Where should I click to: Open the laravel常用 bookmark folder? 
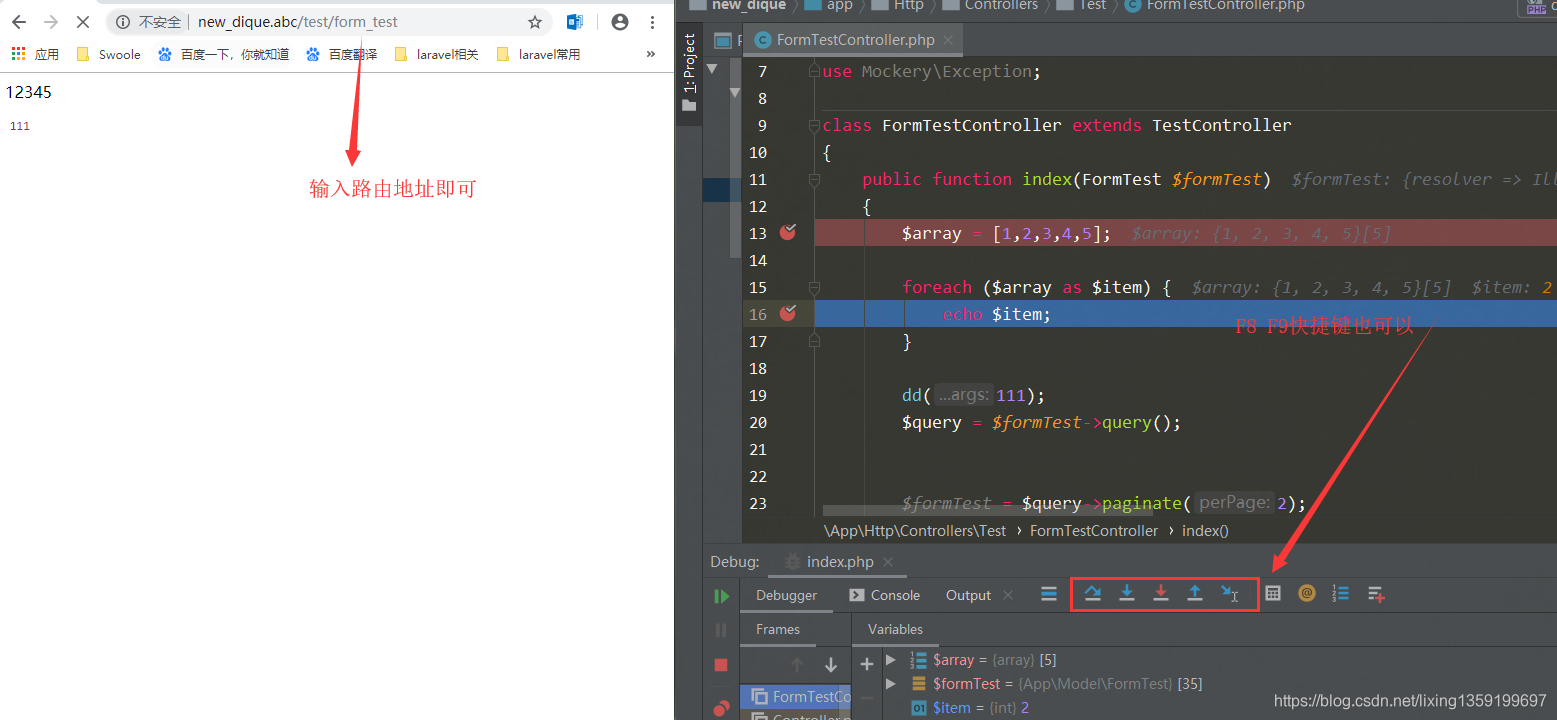pyautogui.click(x=538, y=54)
